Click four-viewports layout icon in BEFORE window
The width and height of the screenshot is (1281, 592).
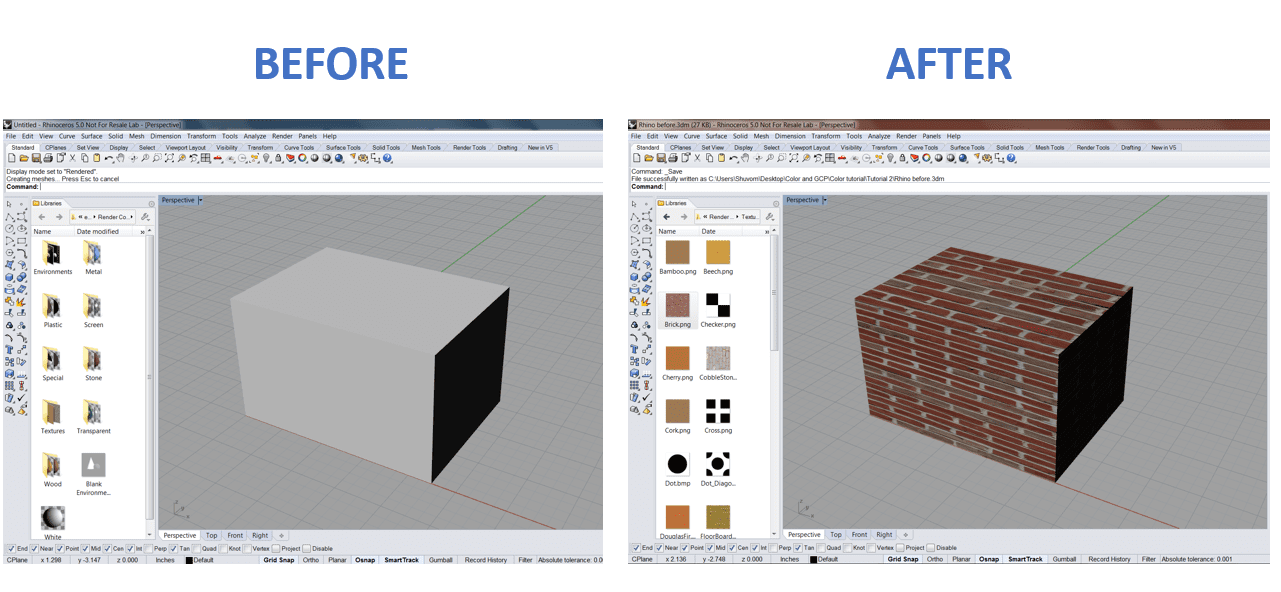205,158
